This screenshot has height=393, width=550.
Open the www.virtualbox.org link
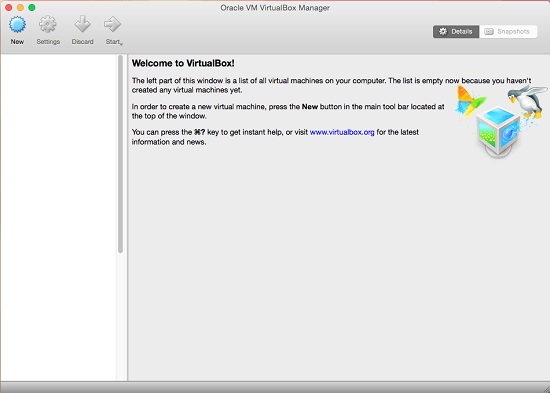342,132
